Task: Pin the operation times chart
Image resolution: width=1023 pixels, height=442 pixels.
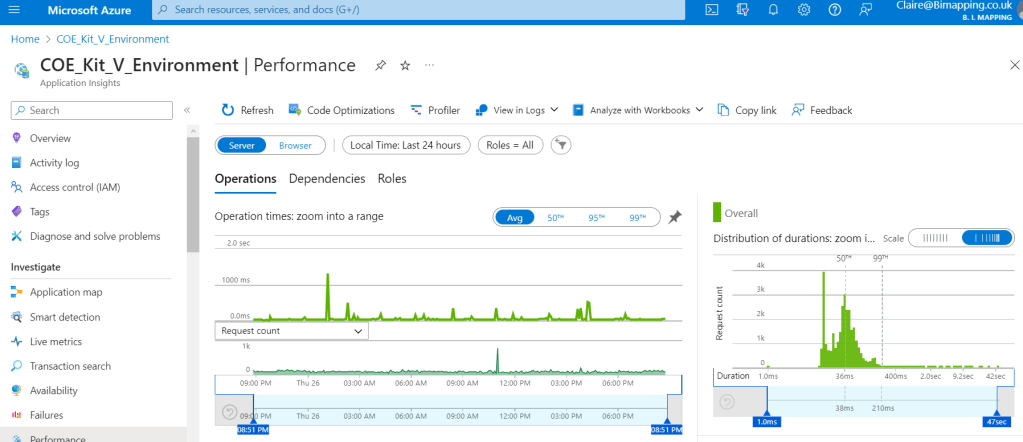Action: (675, 217)
